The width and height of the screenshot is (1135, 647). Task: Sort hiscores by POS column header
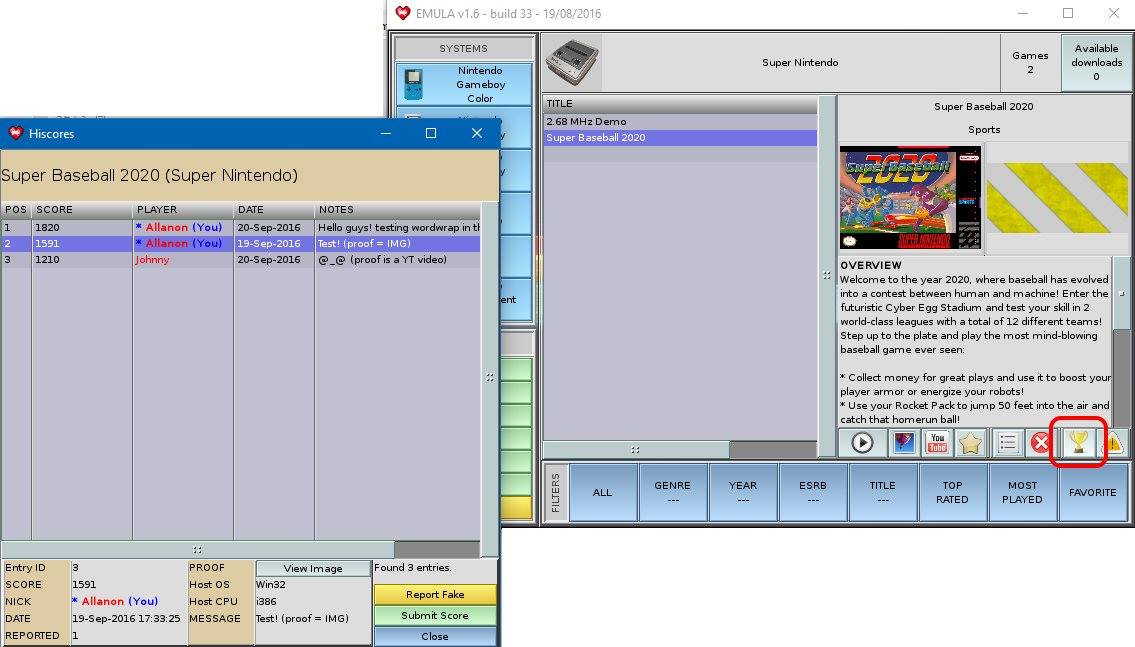[x=16, y=209]
